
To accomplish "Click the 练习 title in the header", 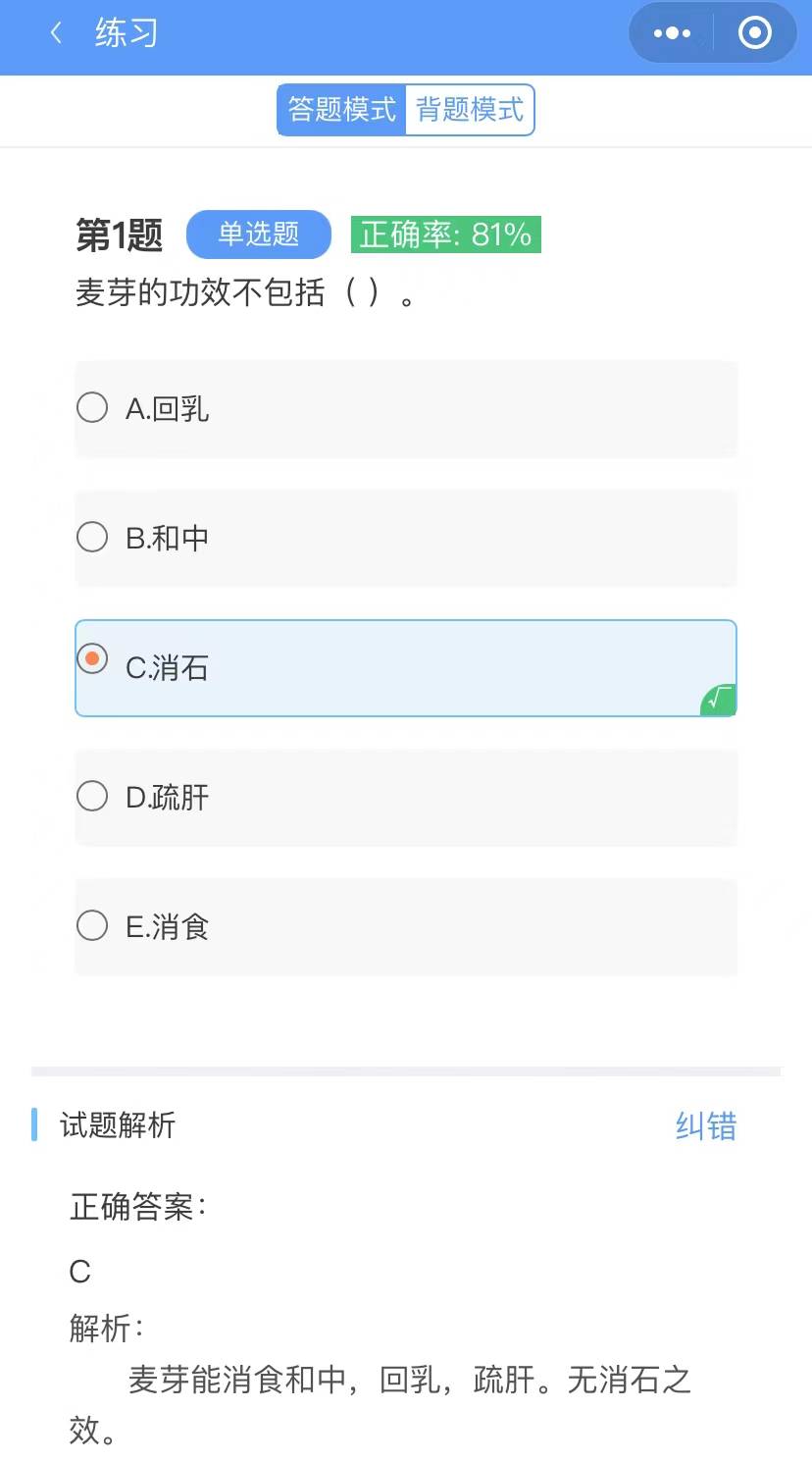I will tap(123, 32).
